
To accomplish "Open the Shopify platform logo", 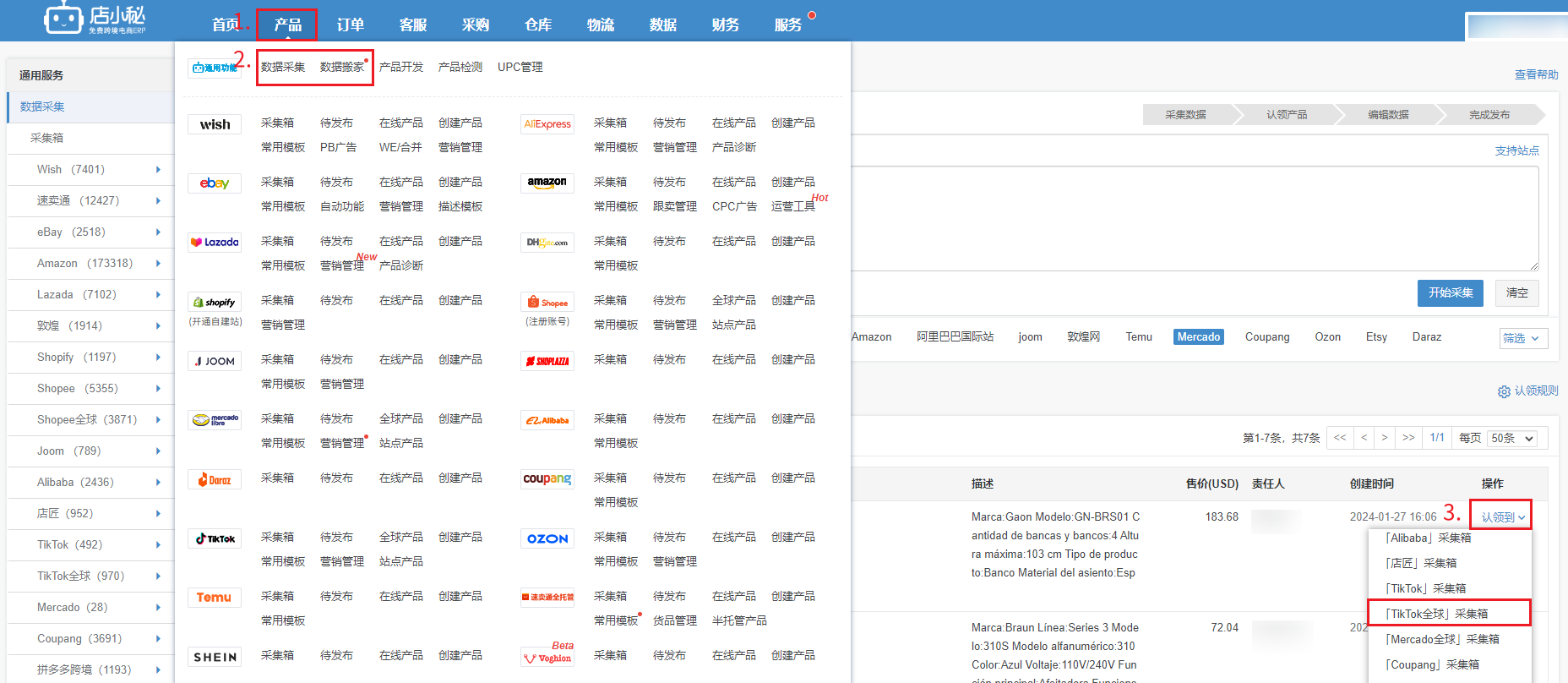I will tap(215, 302).
